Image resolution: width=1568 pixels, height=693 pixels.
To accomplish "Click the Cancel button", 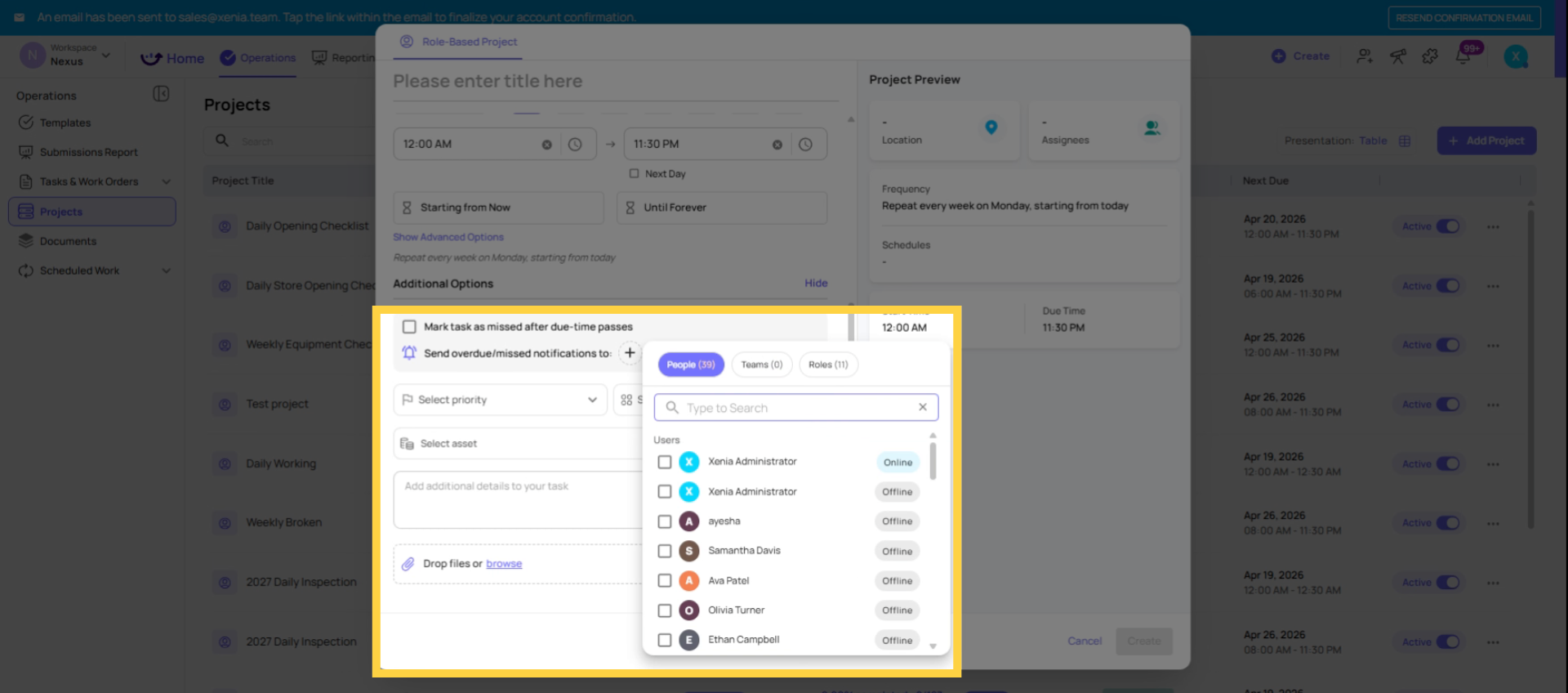I will [x=1085, y=642].
